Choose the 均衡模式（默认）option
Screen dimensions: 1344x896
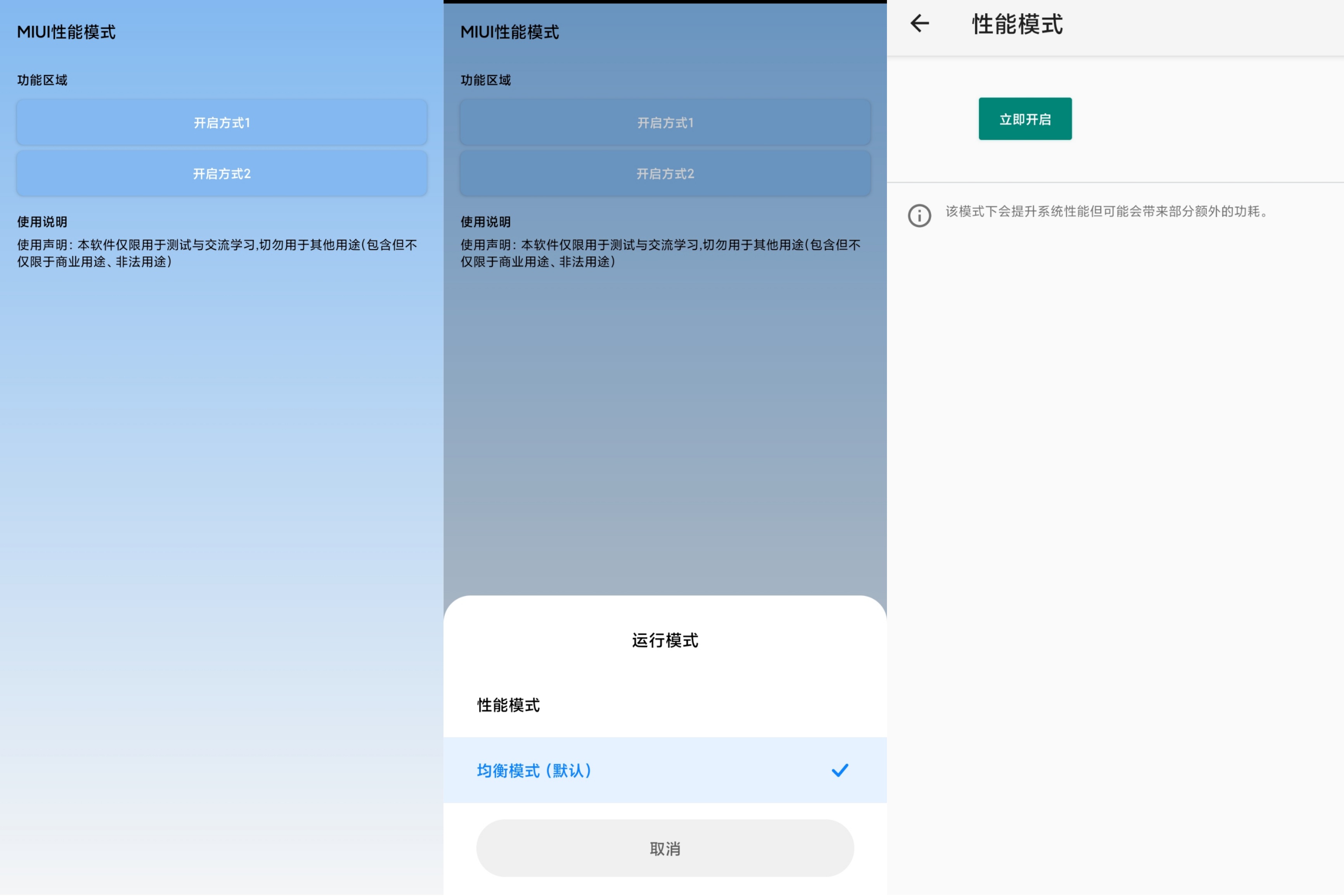(x=535, y=770)
